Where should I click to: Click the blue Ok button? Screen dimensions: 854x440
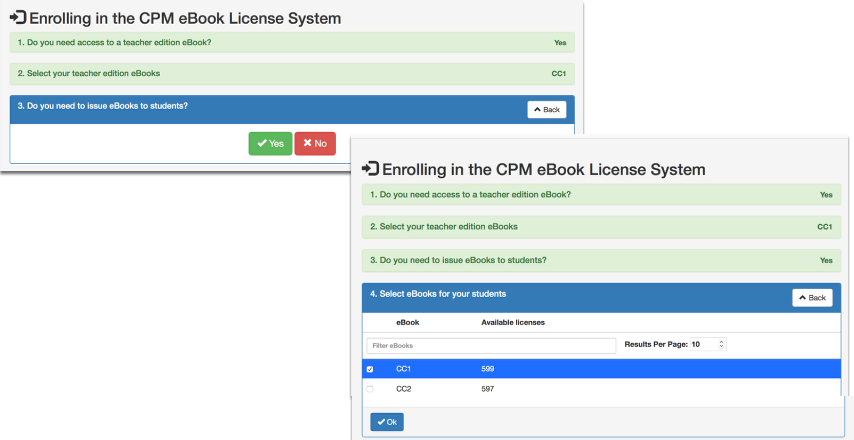point(387,422)
